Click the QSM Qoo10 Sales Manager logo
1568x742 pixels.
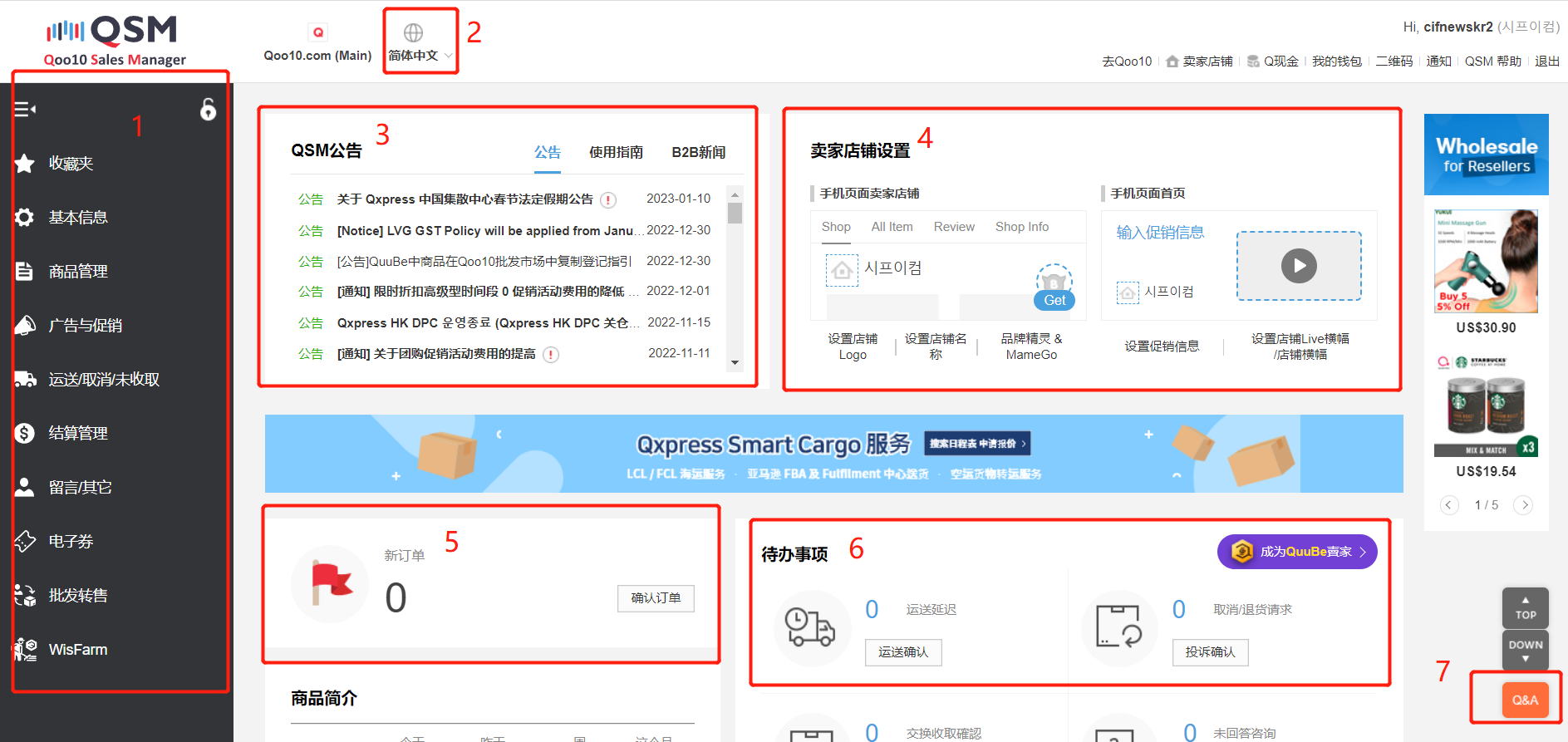115,41
